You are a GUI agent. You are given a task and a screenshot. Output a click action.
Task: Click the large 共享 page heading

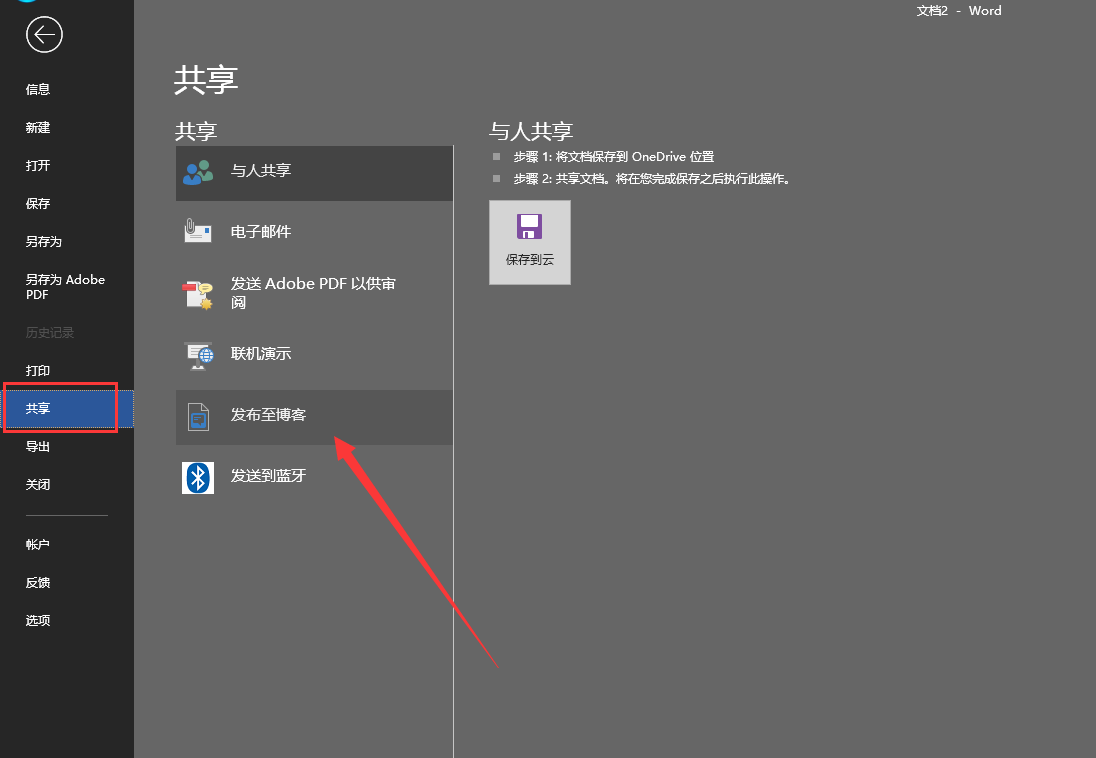[206, 80]
